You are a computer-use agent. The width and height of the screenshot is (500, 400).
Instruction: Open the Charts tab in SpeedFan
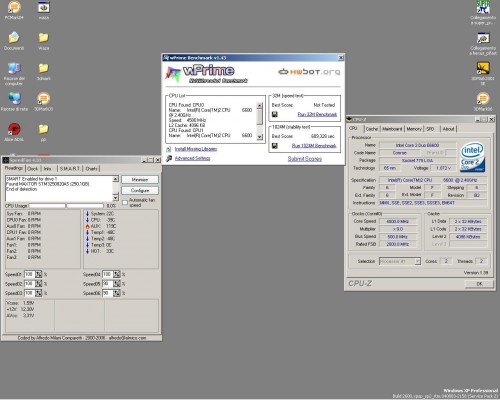tap(91, 169)
